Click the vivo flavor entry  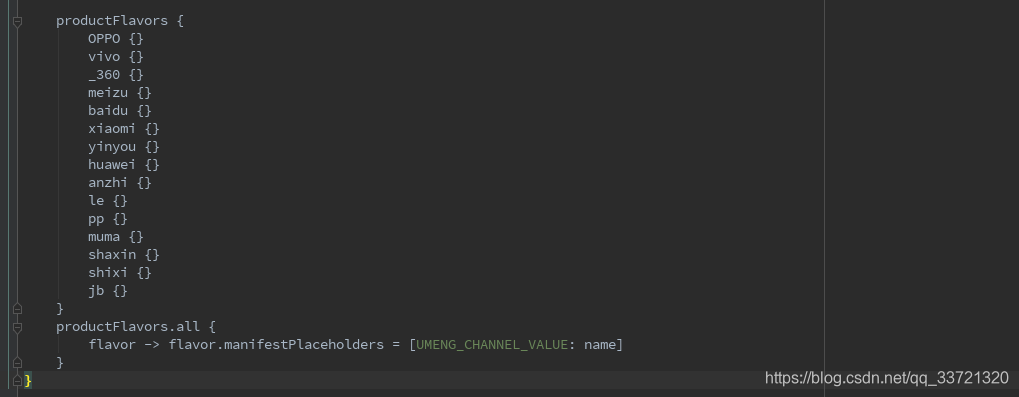pyautogui.click(x=116, y=57)
